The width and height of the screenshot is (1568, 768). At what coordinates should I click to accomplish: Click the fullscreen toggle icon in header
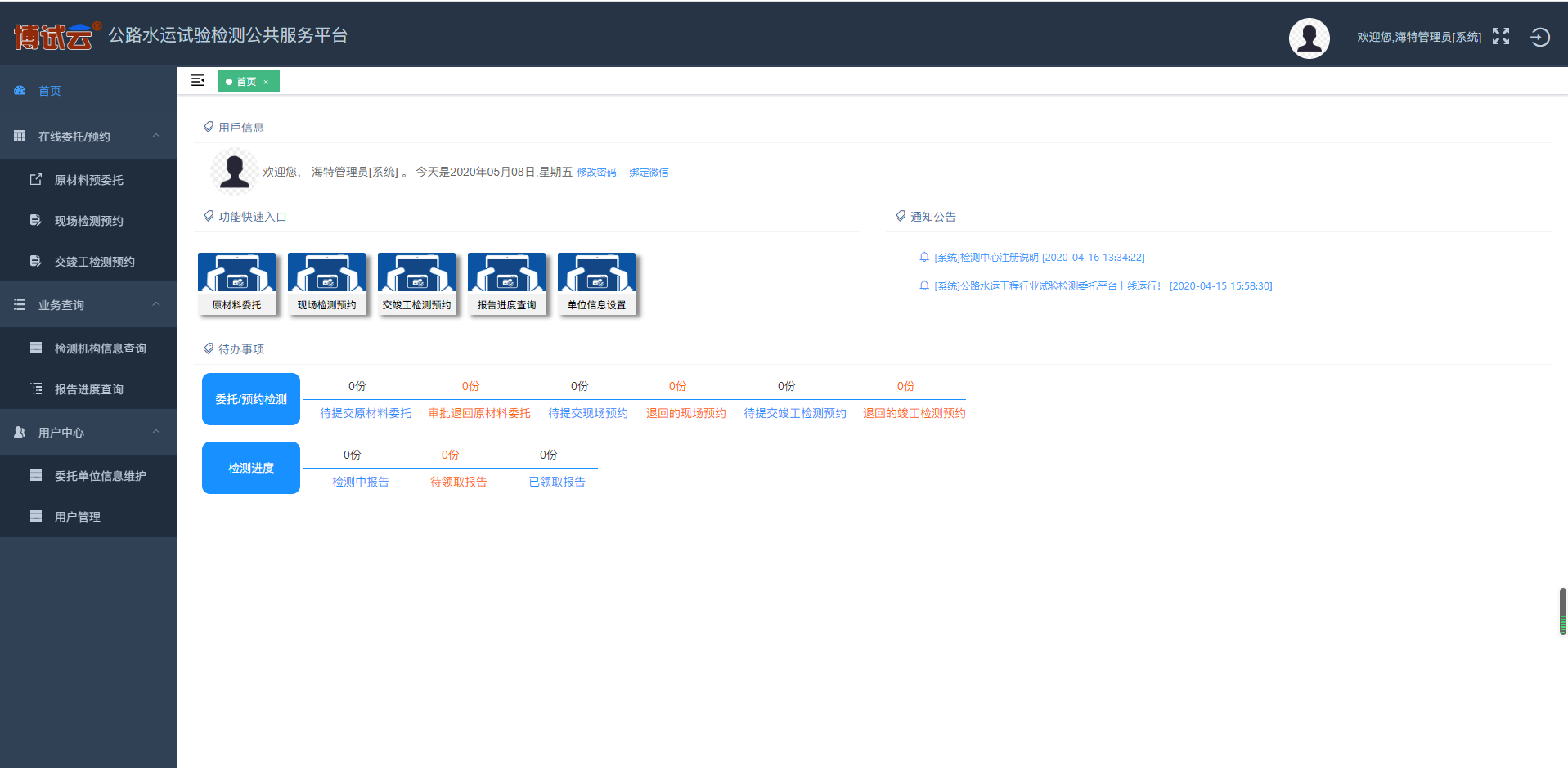click(x=1500, y=36)
